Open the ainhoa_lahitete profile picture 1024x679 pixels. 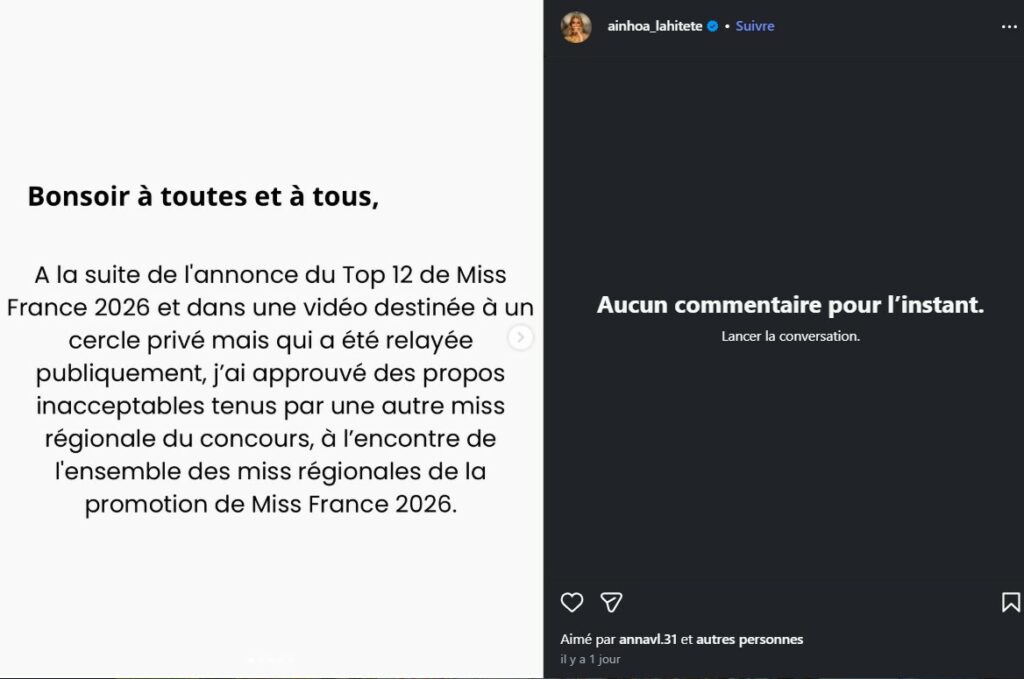(576, 27)
